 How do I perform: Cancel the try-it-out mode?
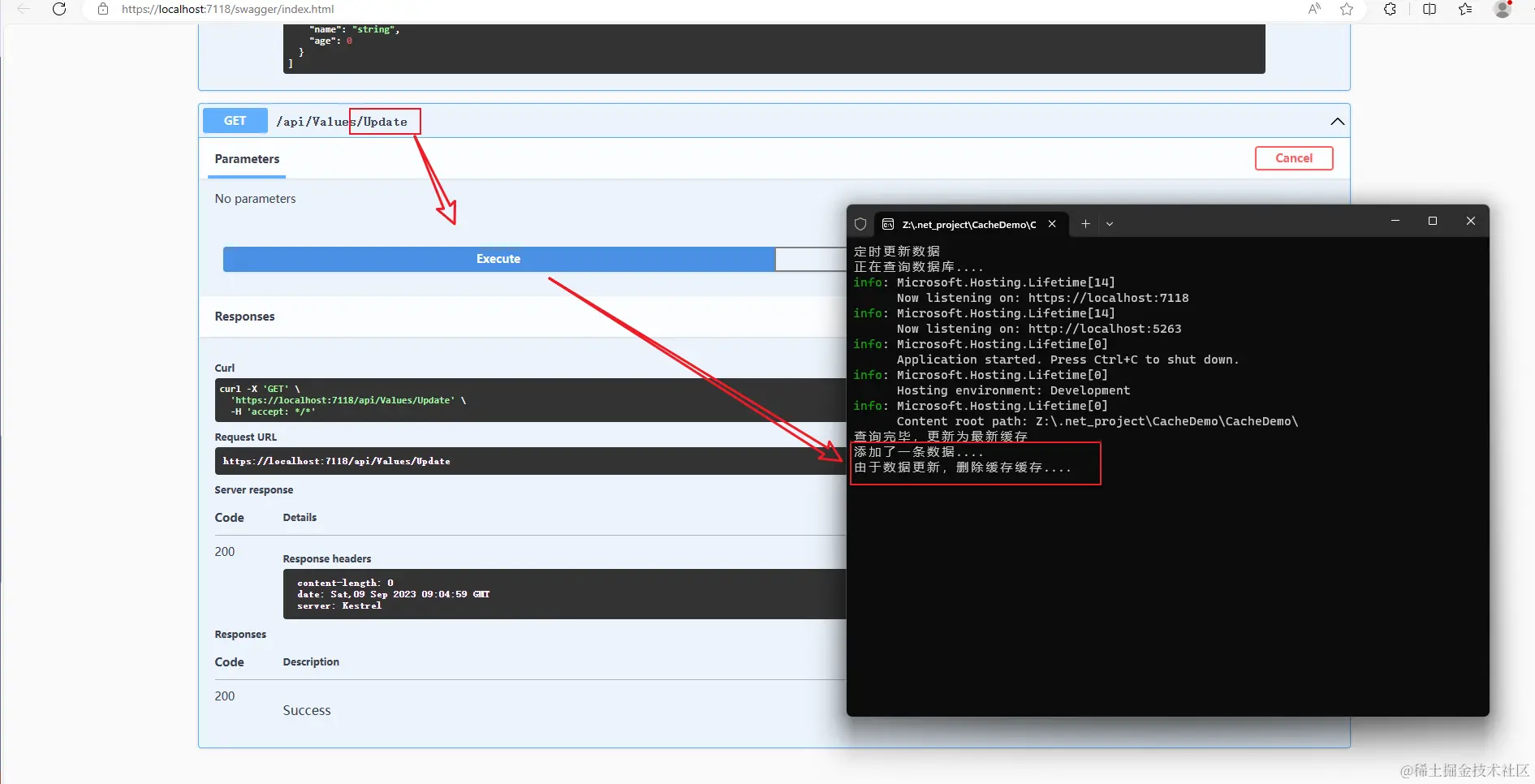(1294, 158)
